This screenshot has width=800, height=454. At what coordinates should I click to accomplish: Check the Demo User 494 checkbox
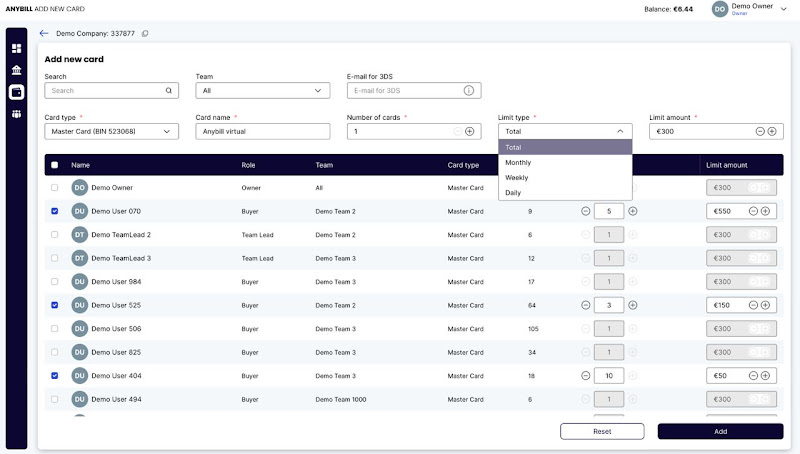point(55,399)
